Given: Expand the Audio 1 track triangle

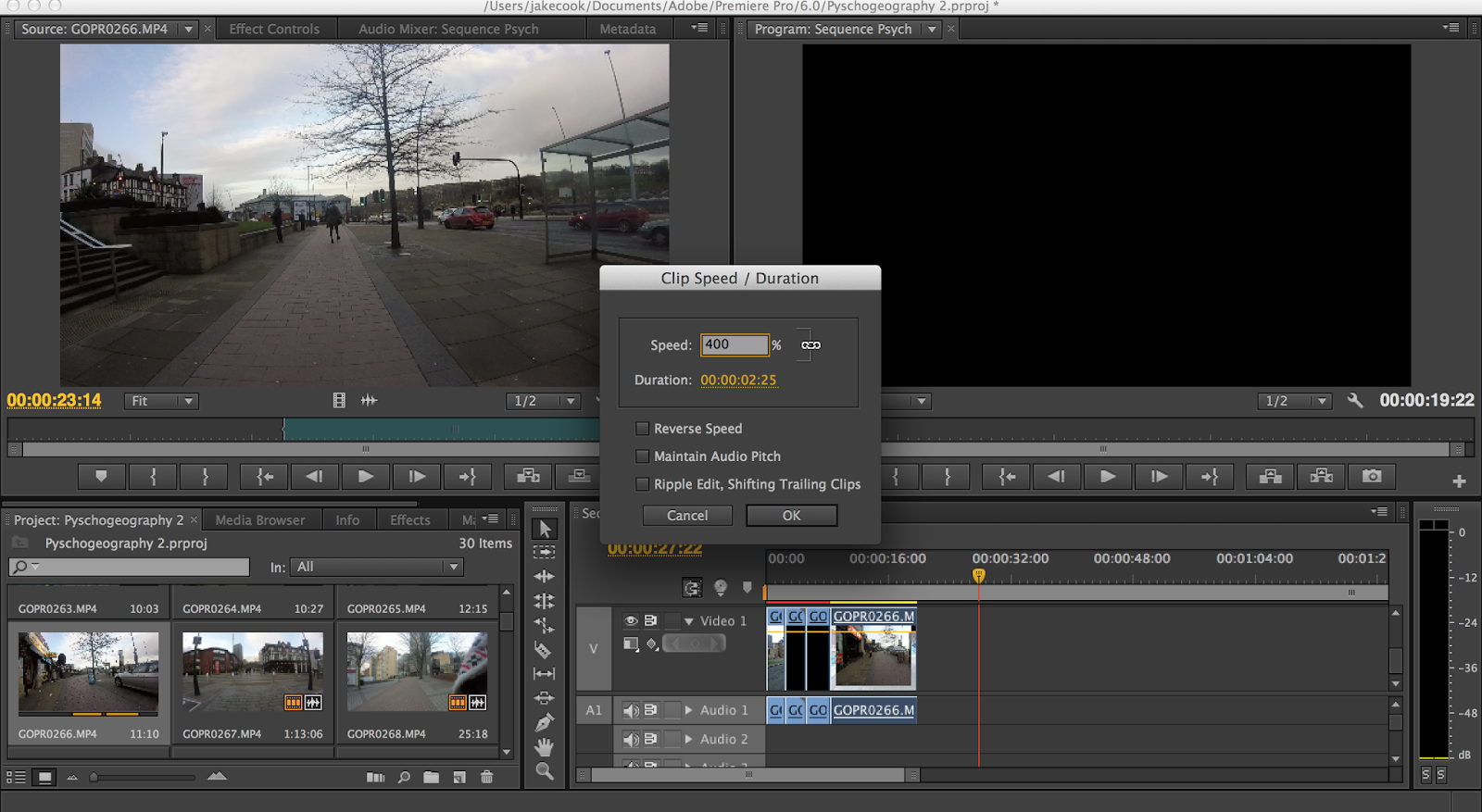Looking at the screenshot, I should point(689,710).
